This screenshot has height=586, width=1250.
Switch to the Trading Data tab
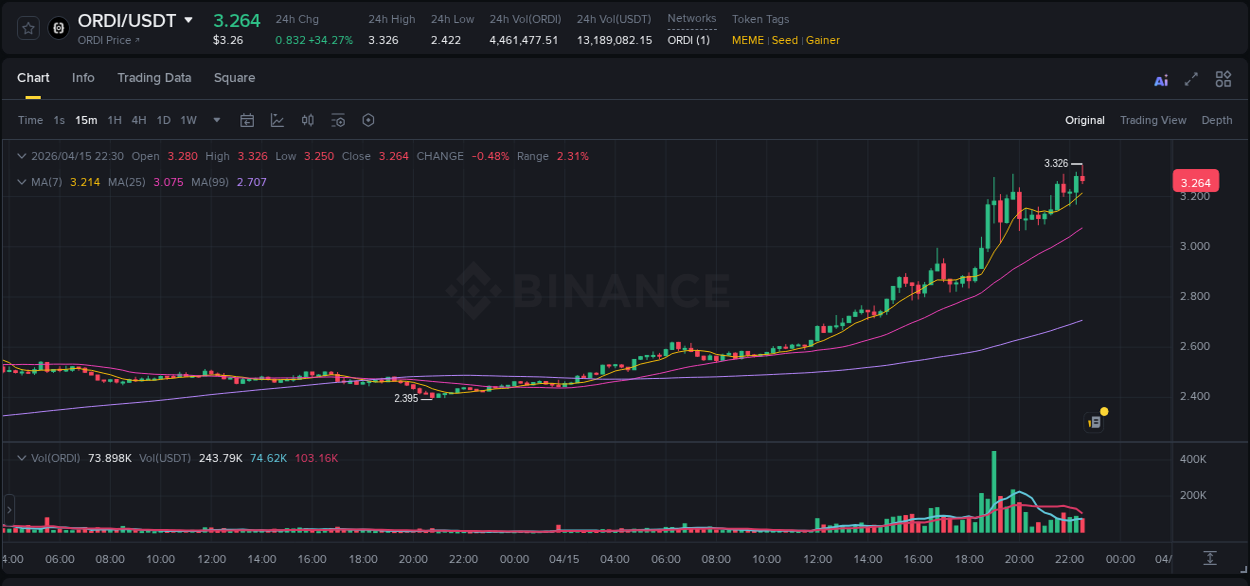click(x=154, y=77)
